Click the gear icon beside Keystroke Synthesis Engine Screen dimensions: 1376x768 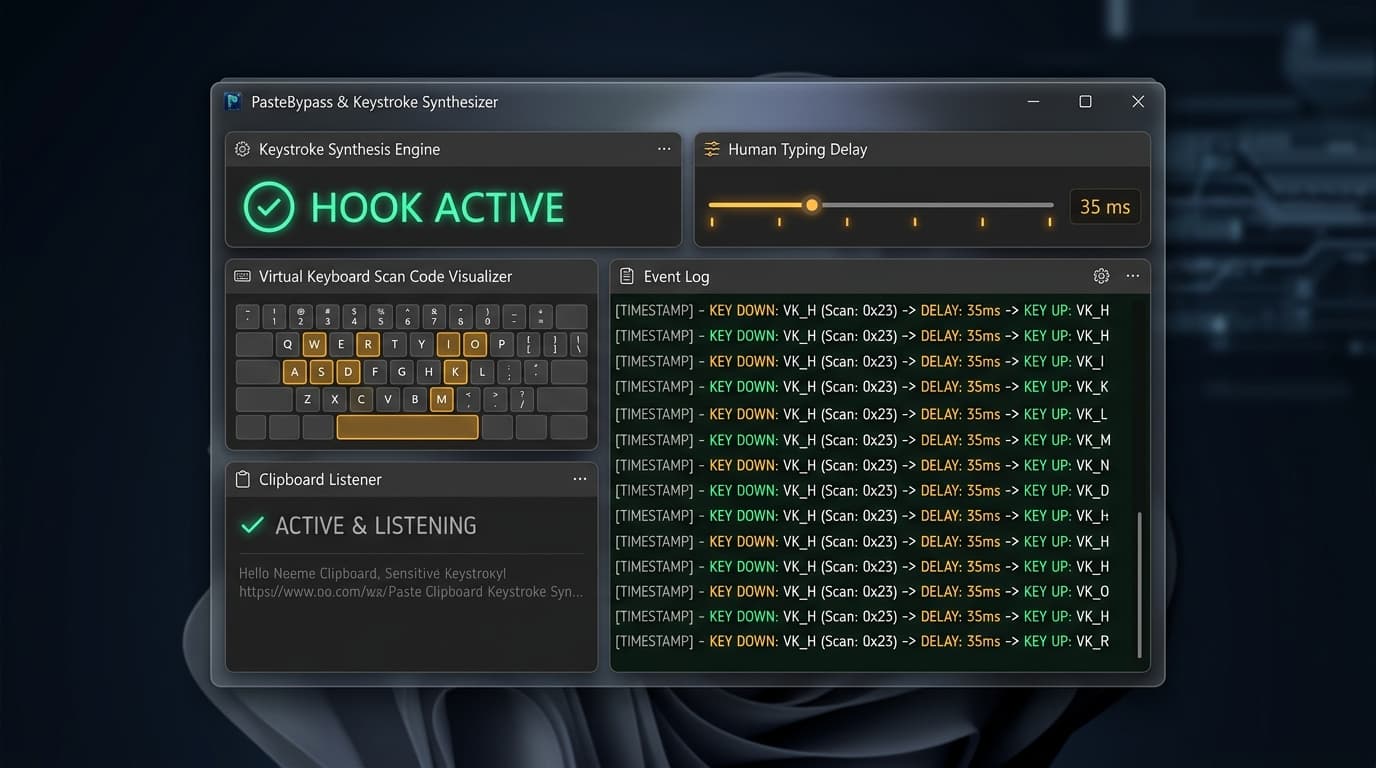[242, 149]
